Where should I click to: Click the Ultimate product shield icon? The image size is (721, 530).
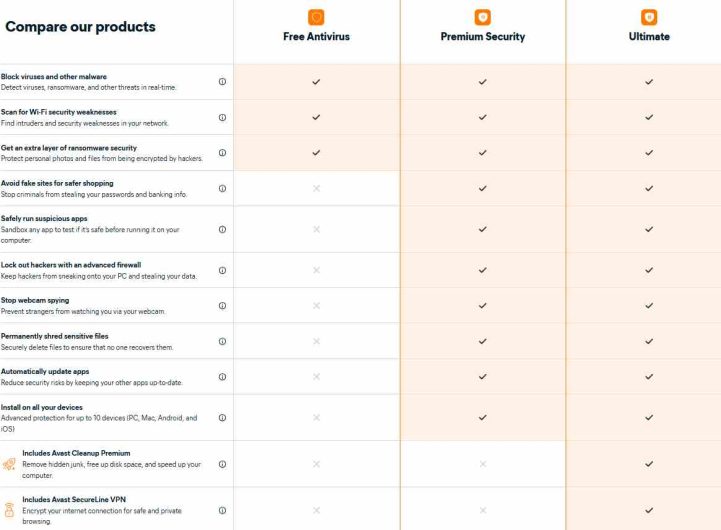(649, 17)
